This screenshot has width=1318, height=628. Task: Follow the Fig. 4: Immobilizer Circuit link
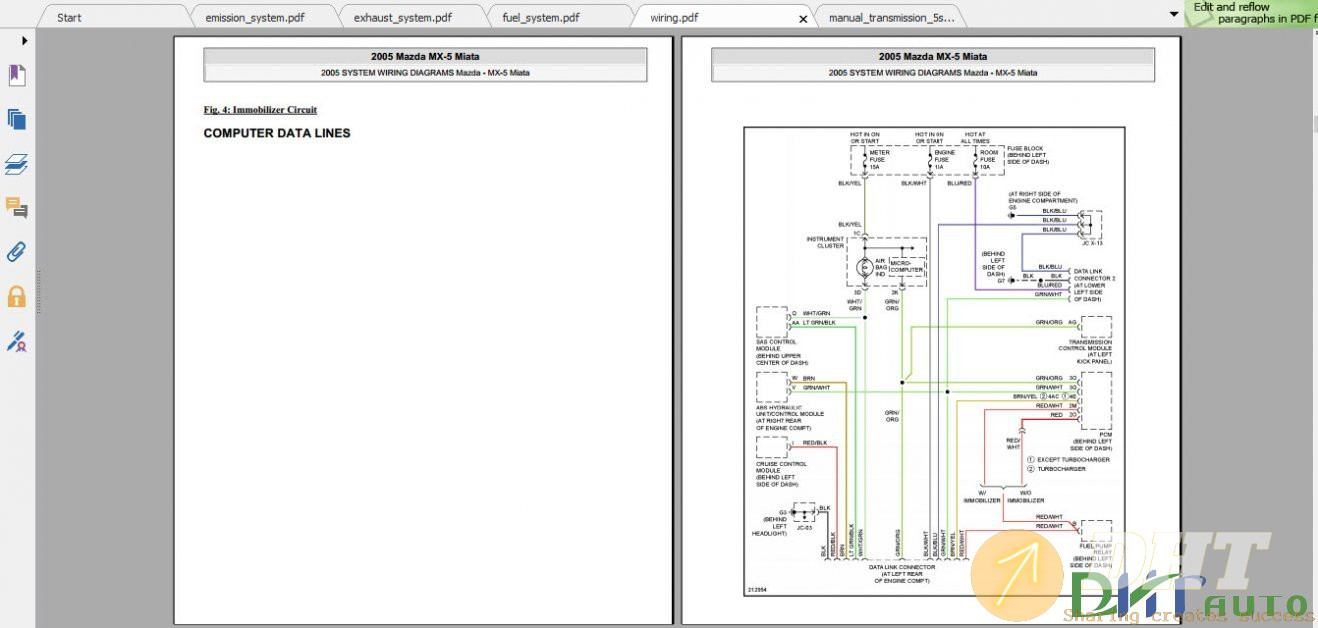pos(260,110)
